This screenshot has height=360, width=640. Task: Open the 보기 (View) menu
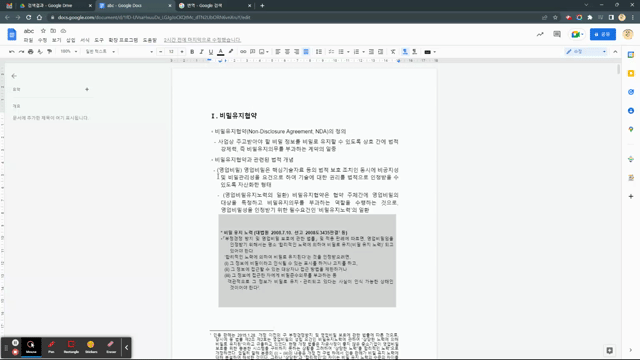coord(56,40)
